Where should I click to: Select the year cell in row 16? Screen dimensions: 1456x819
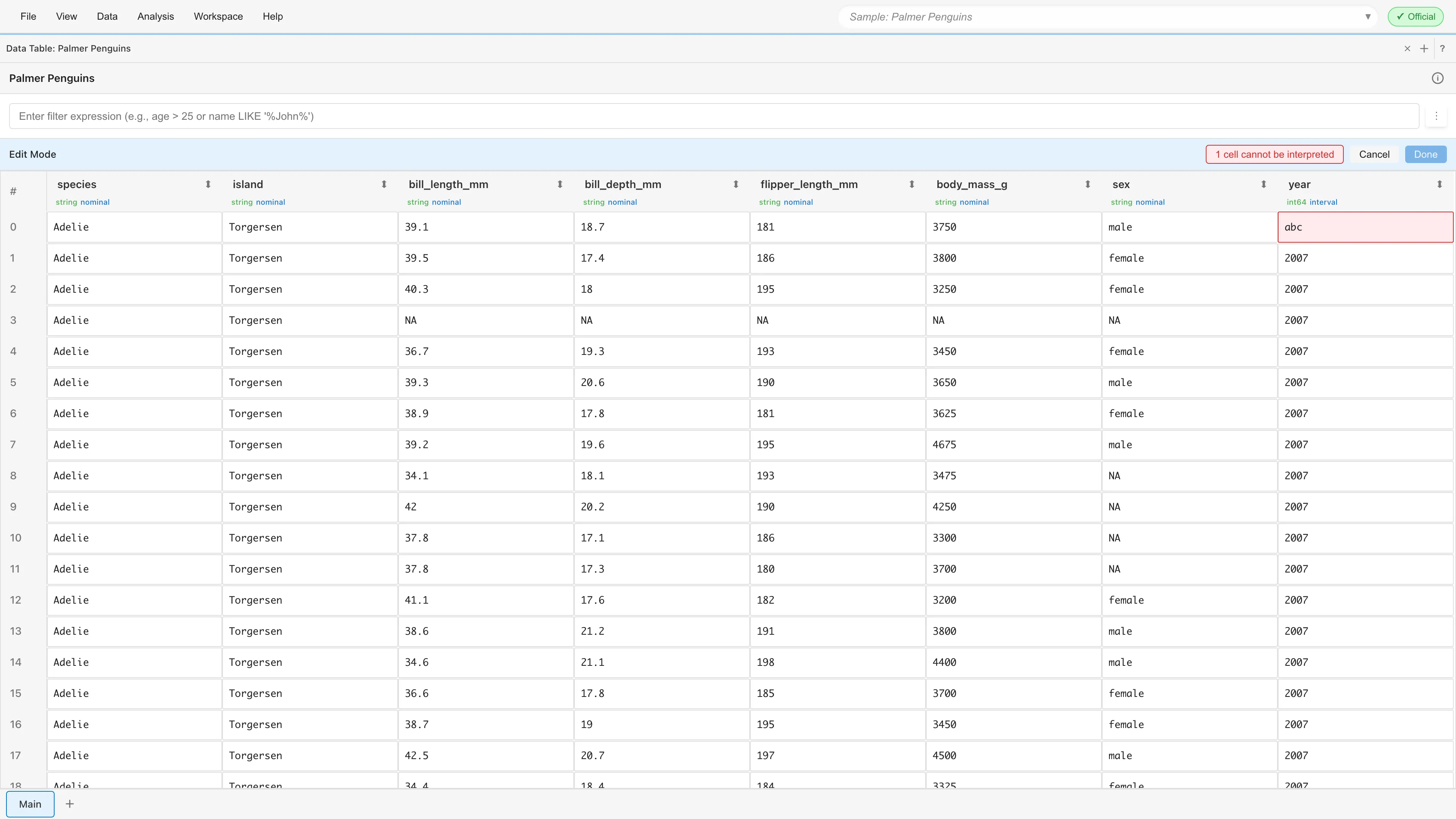[x=1365, y=725]
